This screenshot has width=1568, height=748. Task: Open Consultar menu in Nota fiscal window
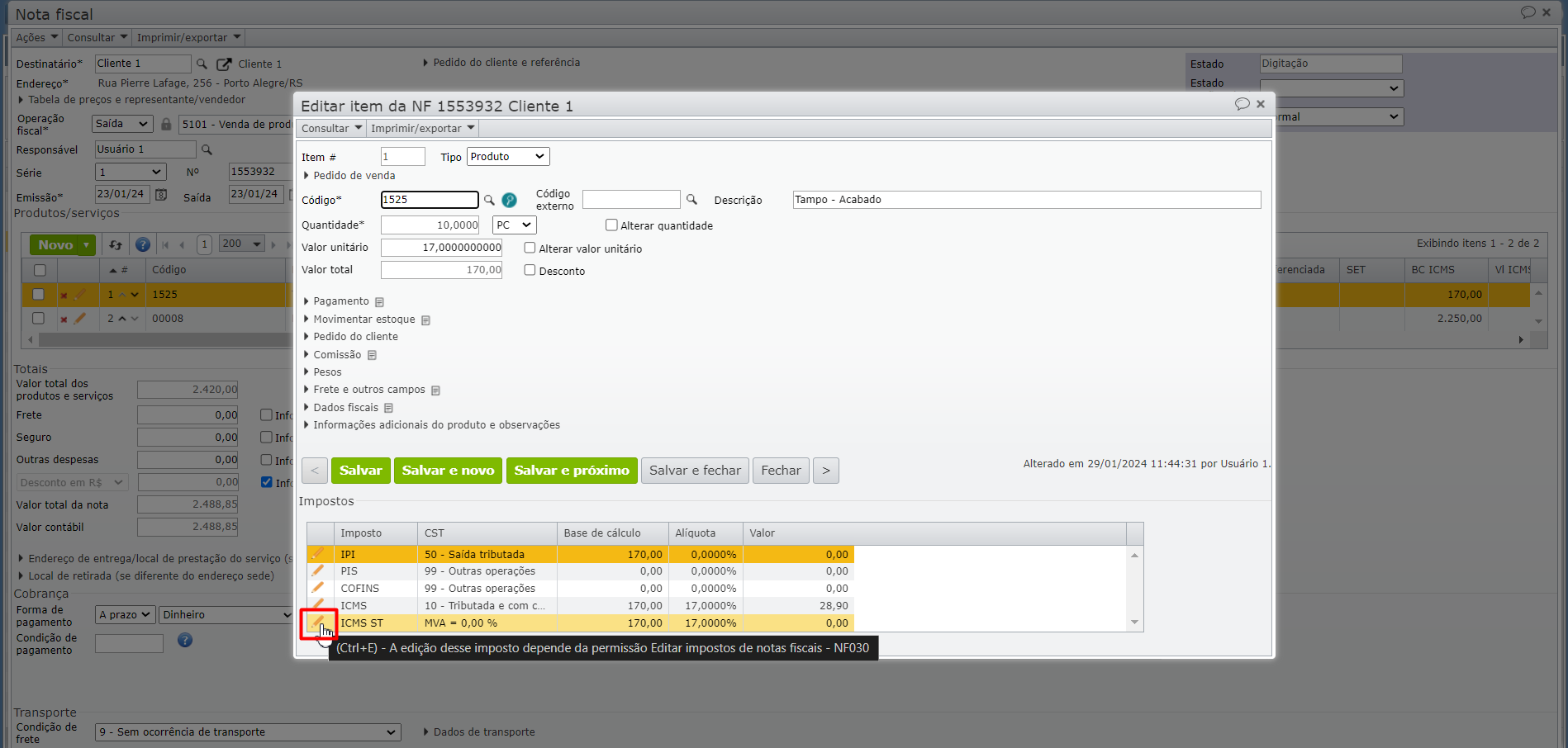(97, 37)
